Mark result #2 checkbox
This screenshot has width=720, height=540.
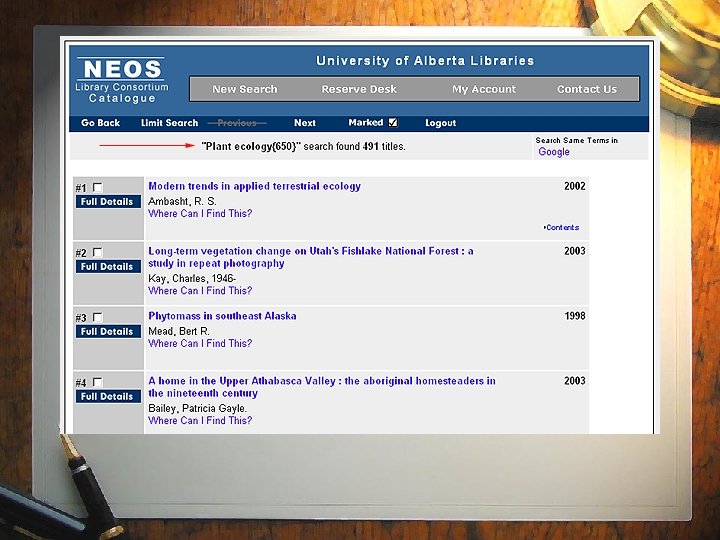pyautogui.click(x=97, y=252)
